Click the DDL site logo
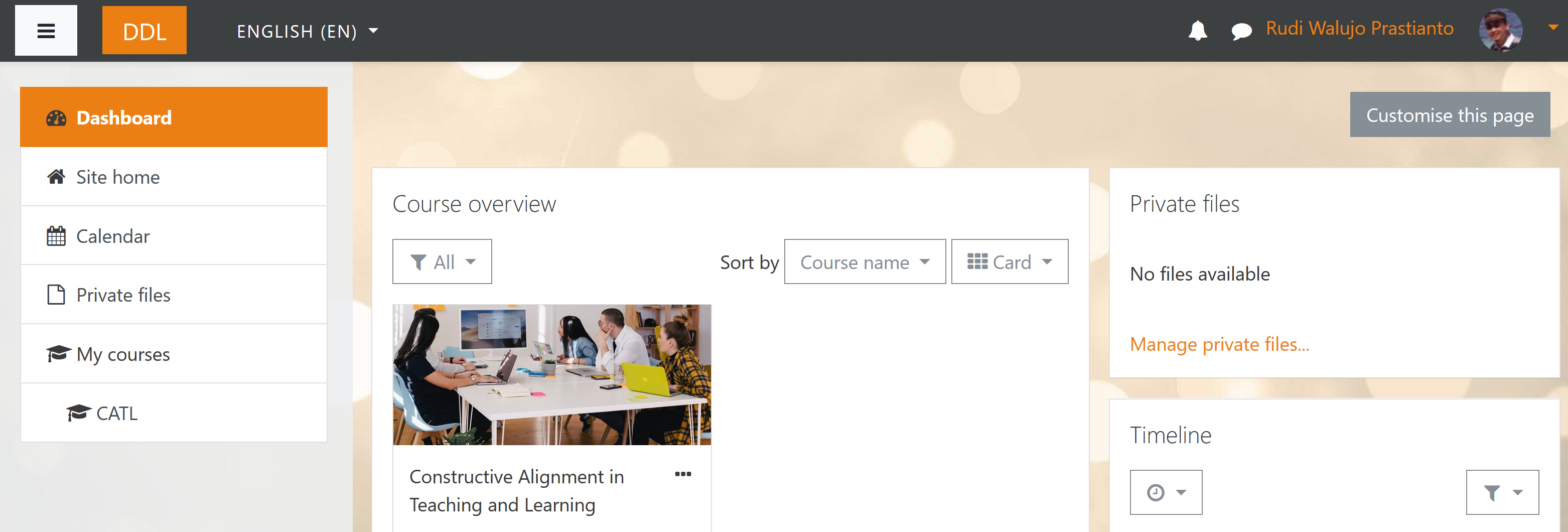Screen dimensions: 1568x532 point(145,31)
